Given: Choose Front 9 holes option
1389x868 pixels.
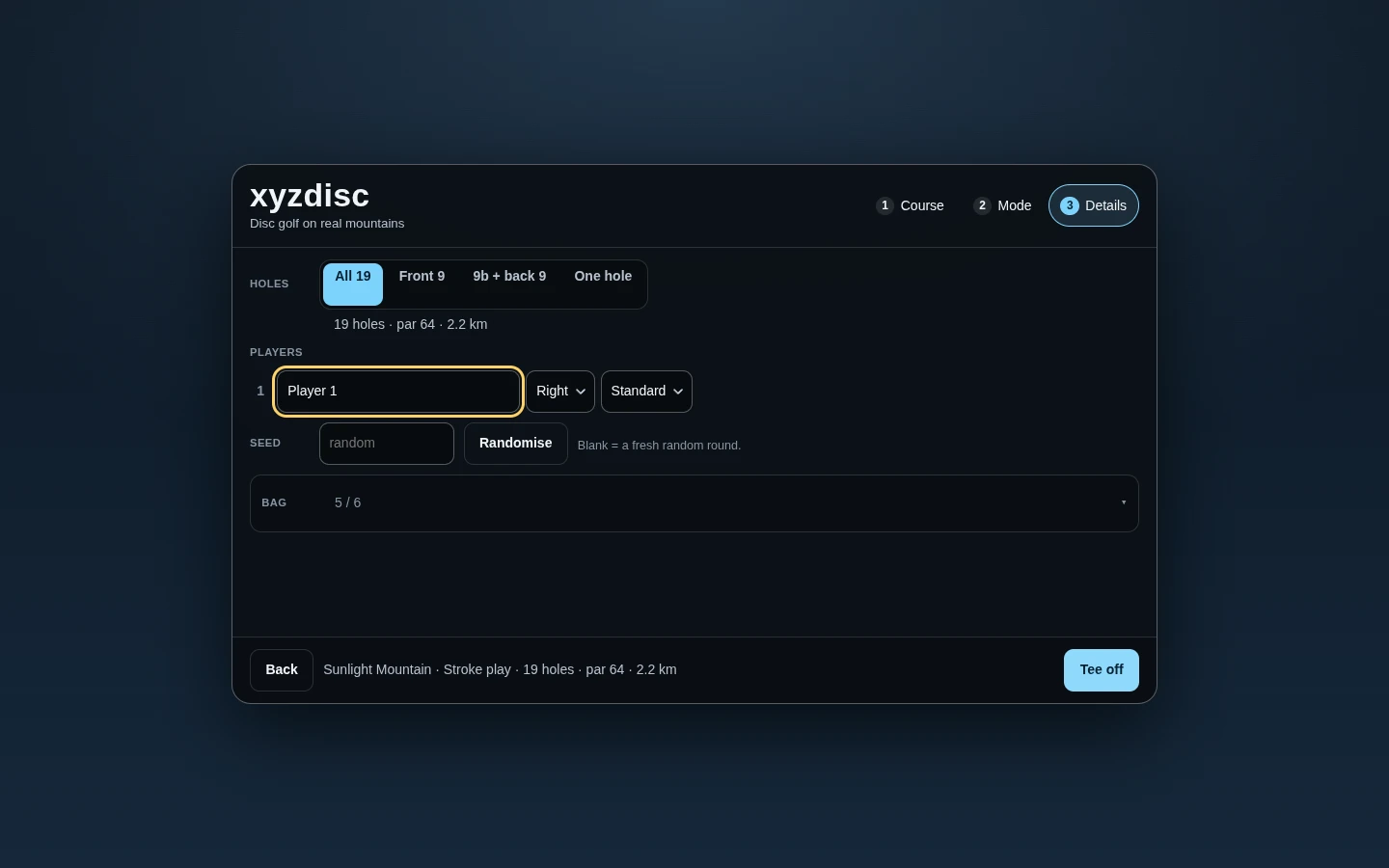Looking at the screenshot, I should 422,285.
